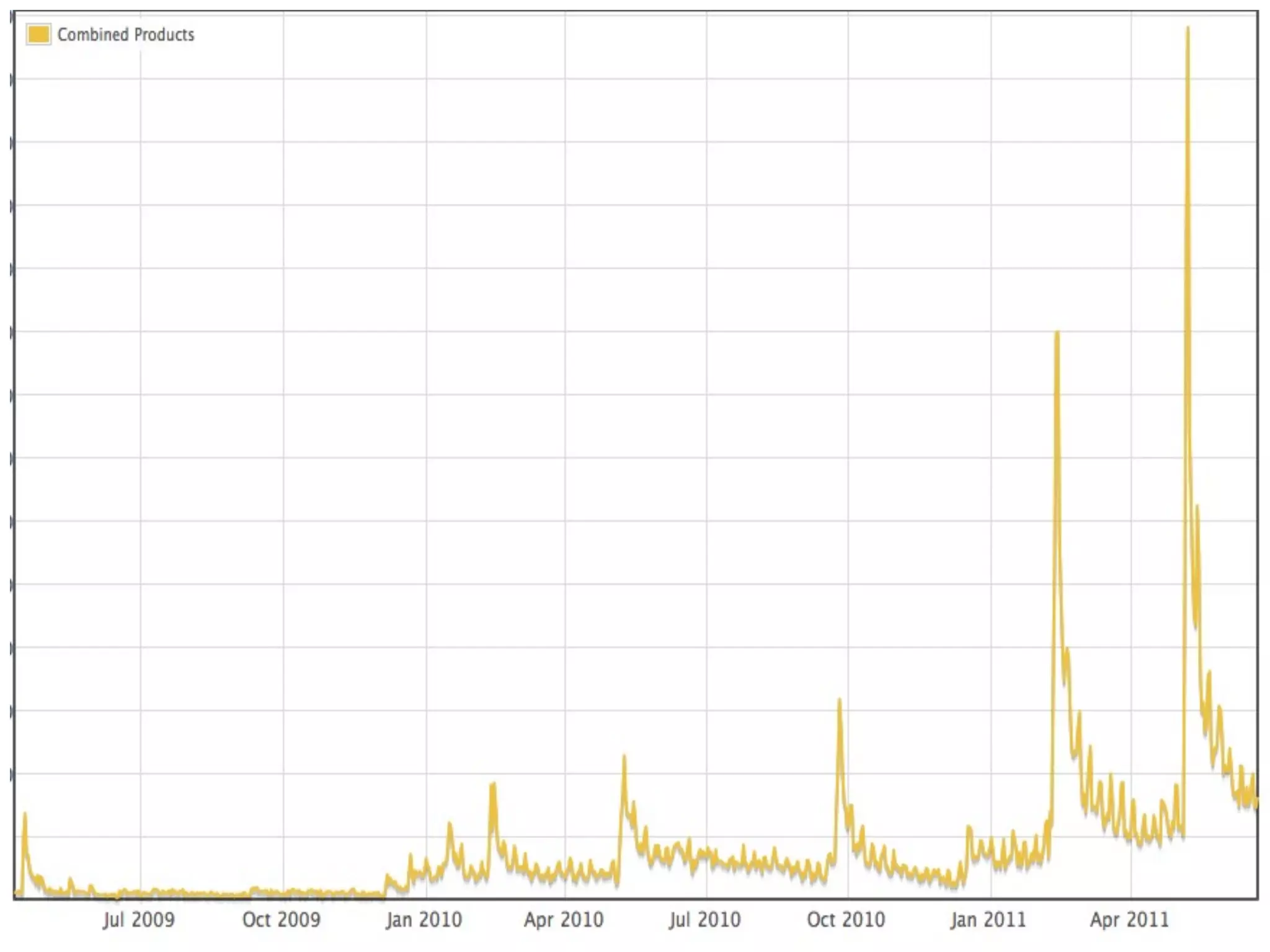Viewport: 1270px width, 952px height.
Task: Click the bump just before Jan 2011
Action: [969, 827]
